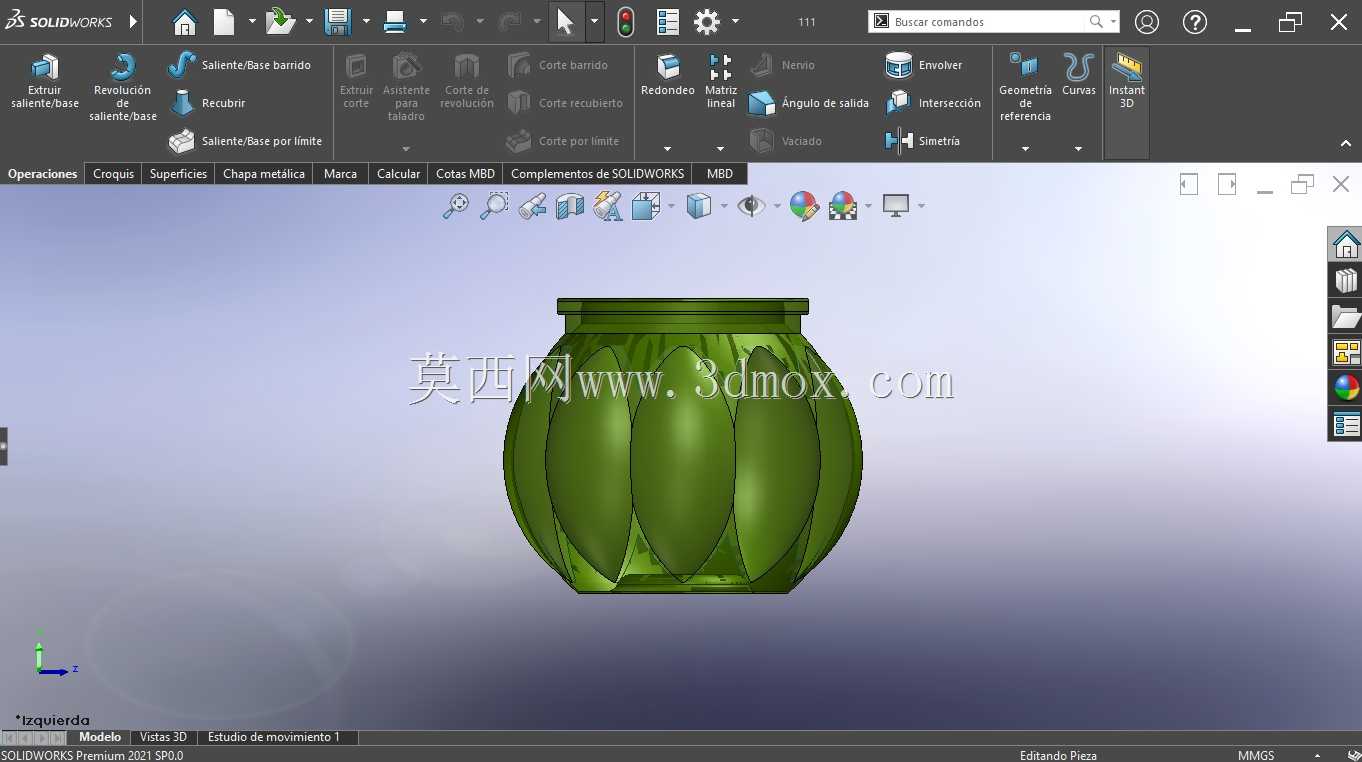Select Revolución de saliente/base
Viewport: 1362px width, 762px height.
(x=123, y=88)
